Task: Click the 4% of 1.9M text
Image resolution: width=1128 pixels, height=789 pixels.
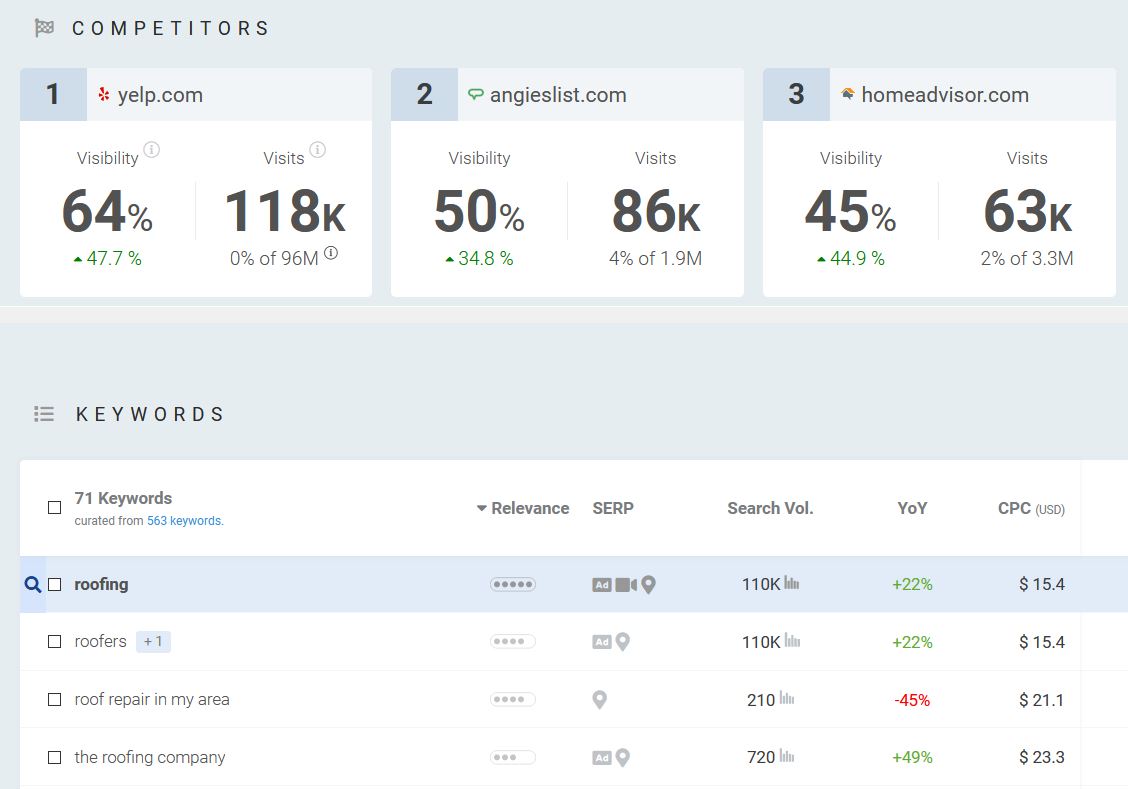Action: tap(655, 259)
